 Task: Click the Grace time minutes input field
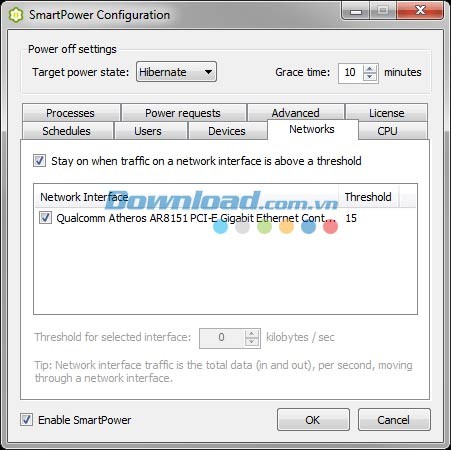351,73
